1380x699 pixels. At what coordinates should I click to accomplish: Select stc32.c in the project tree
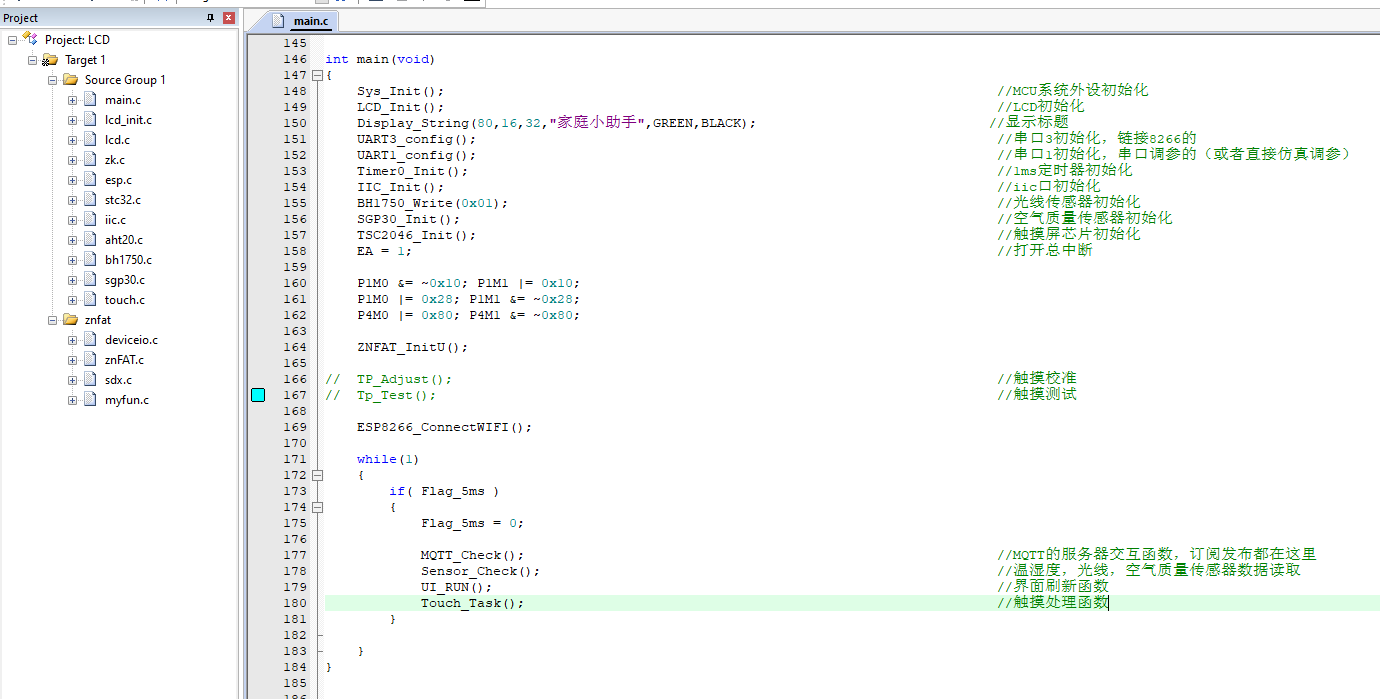[x=123, y=199]
